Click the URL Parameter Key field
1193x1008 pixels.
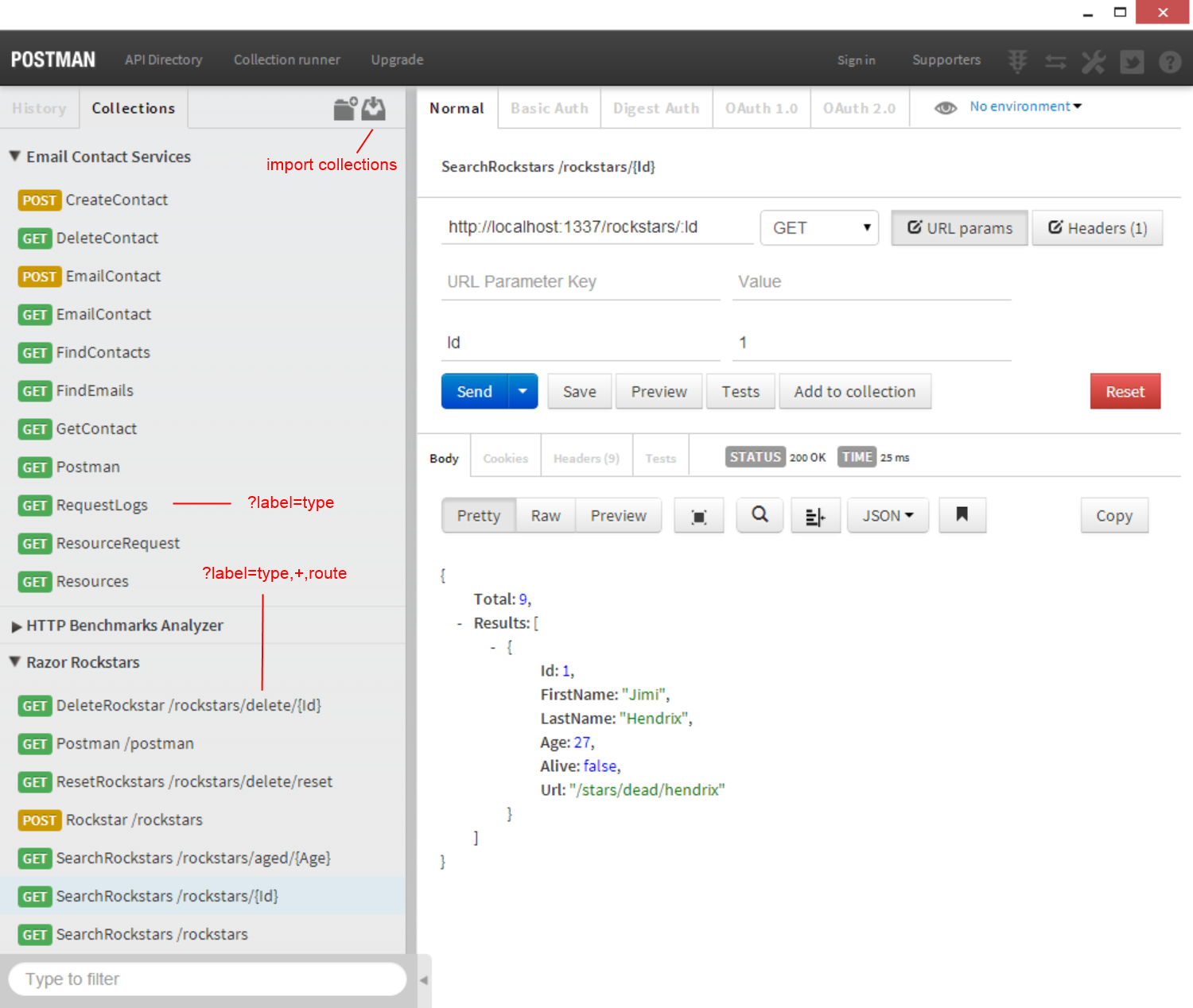[x=581, y=282]
